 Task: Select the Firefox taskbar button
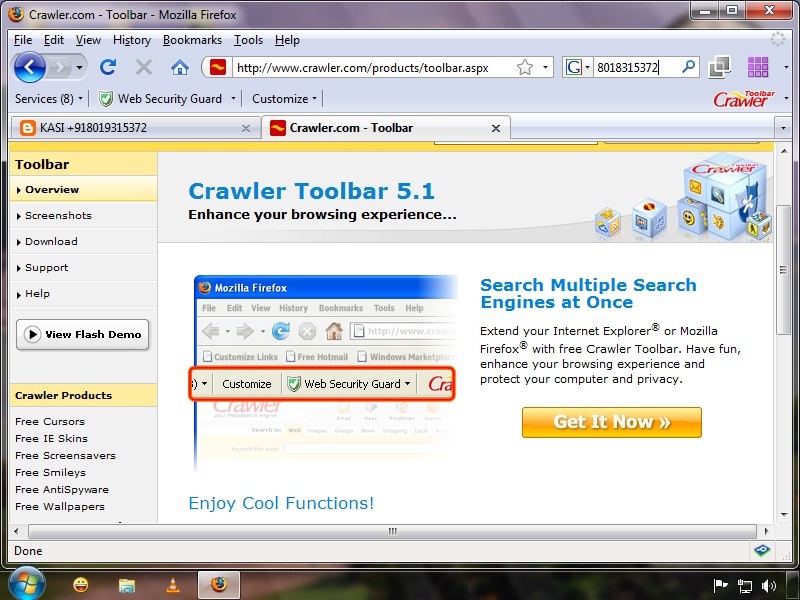pos(219,585)
